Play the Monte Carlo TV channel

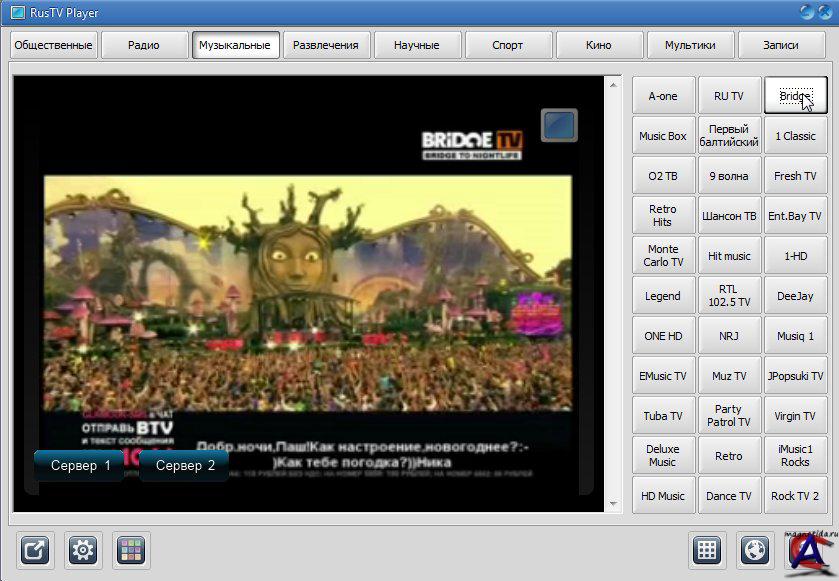tap(663, 256)
